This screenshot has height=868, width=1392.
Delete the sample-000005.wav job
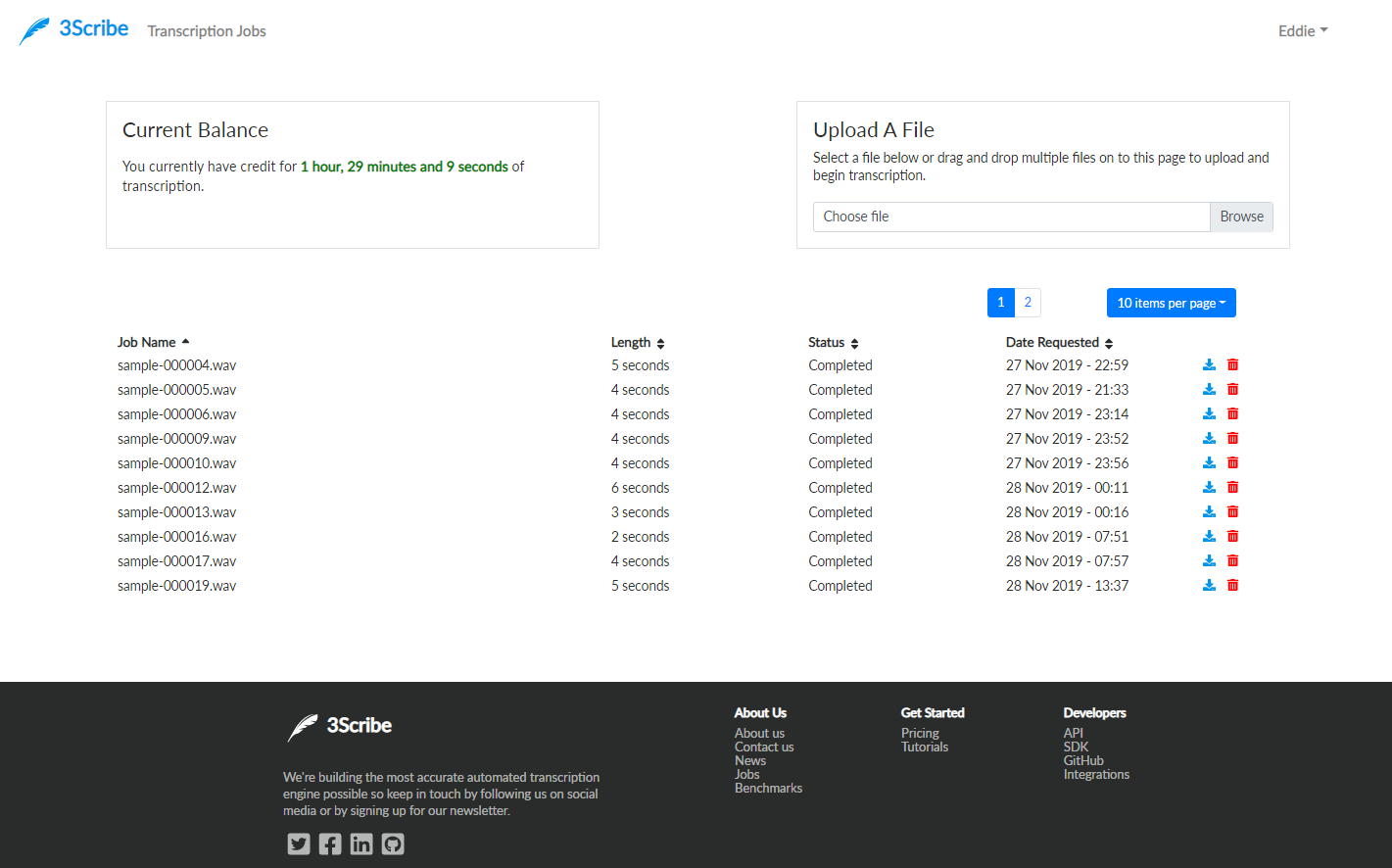tap(1232, 389)
